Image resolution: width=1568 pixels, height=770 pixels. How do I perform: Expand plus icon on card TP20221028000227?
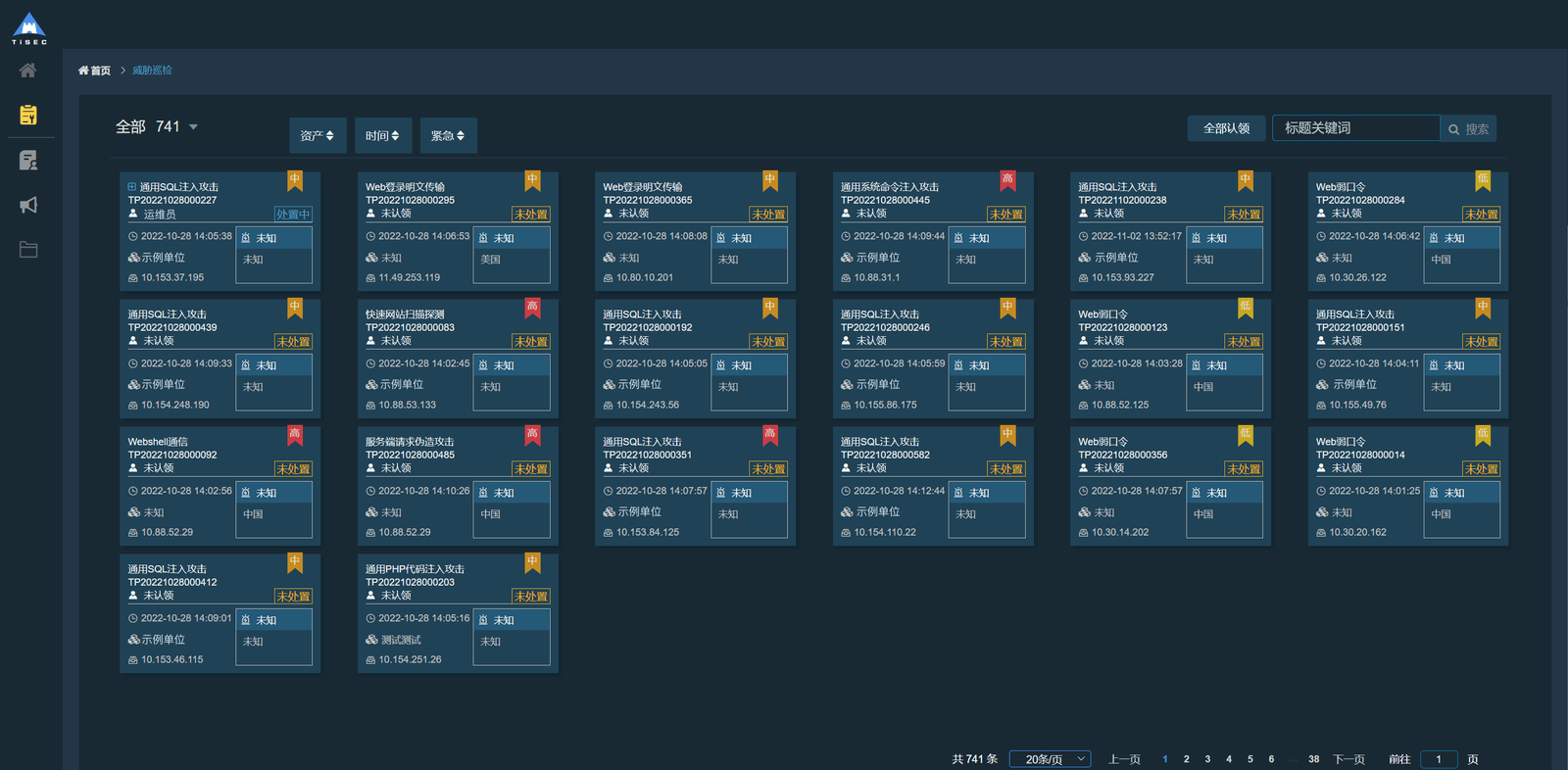(x=132, y=187)
